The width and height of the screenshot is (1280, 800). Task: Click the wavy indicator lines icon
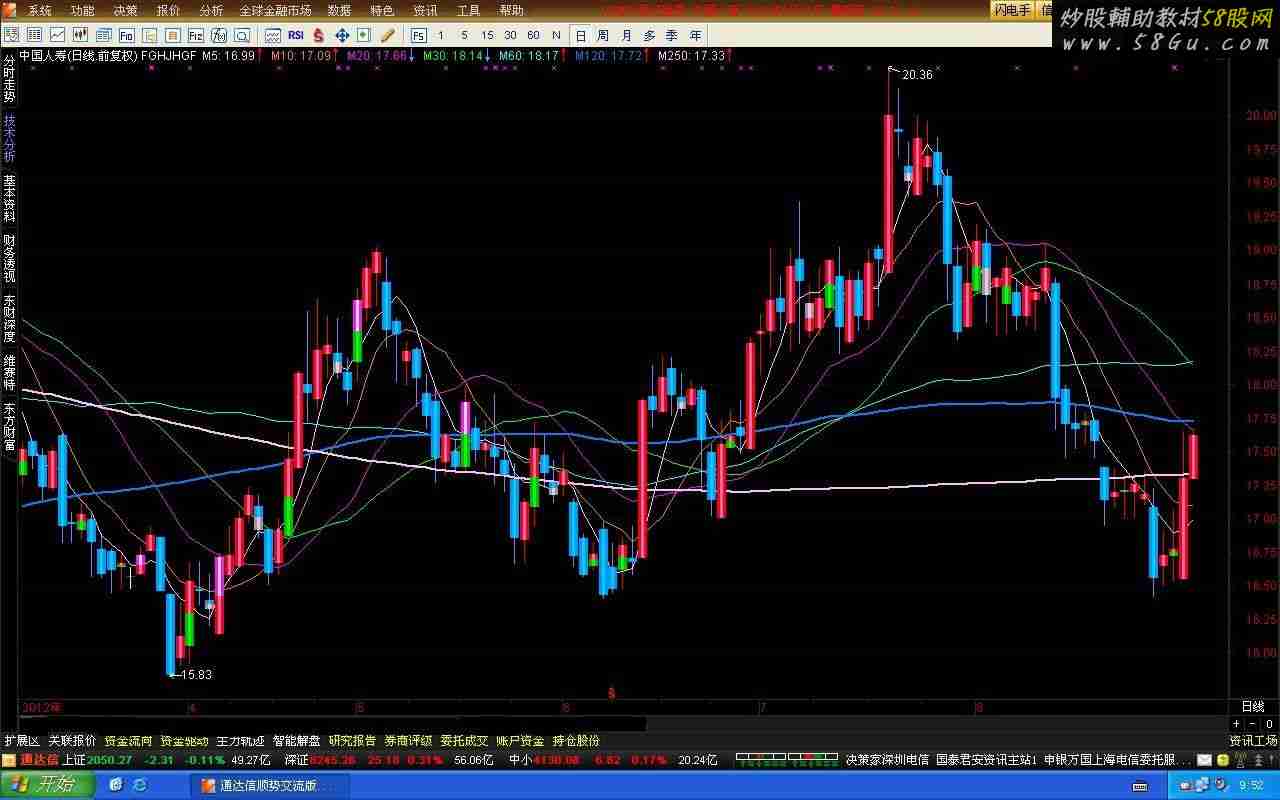(272, 35)
